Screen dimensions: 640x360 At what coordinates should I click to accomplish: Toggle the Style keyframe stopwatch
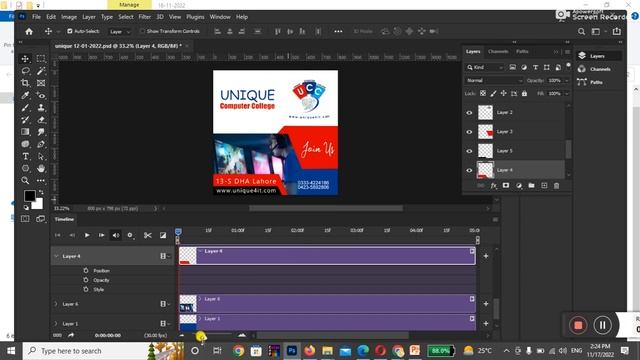tap(86, 289)
